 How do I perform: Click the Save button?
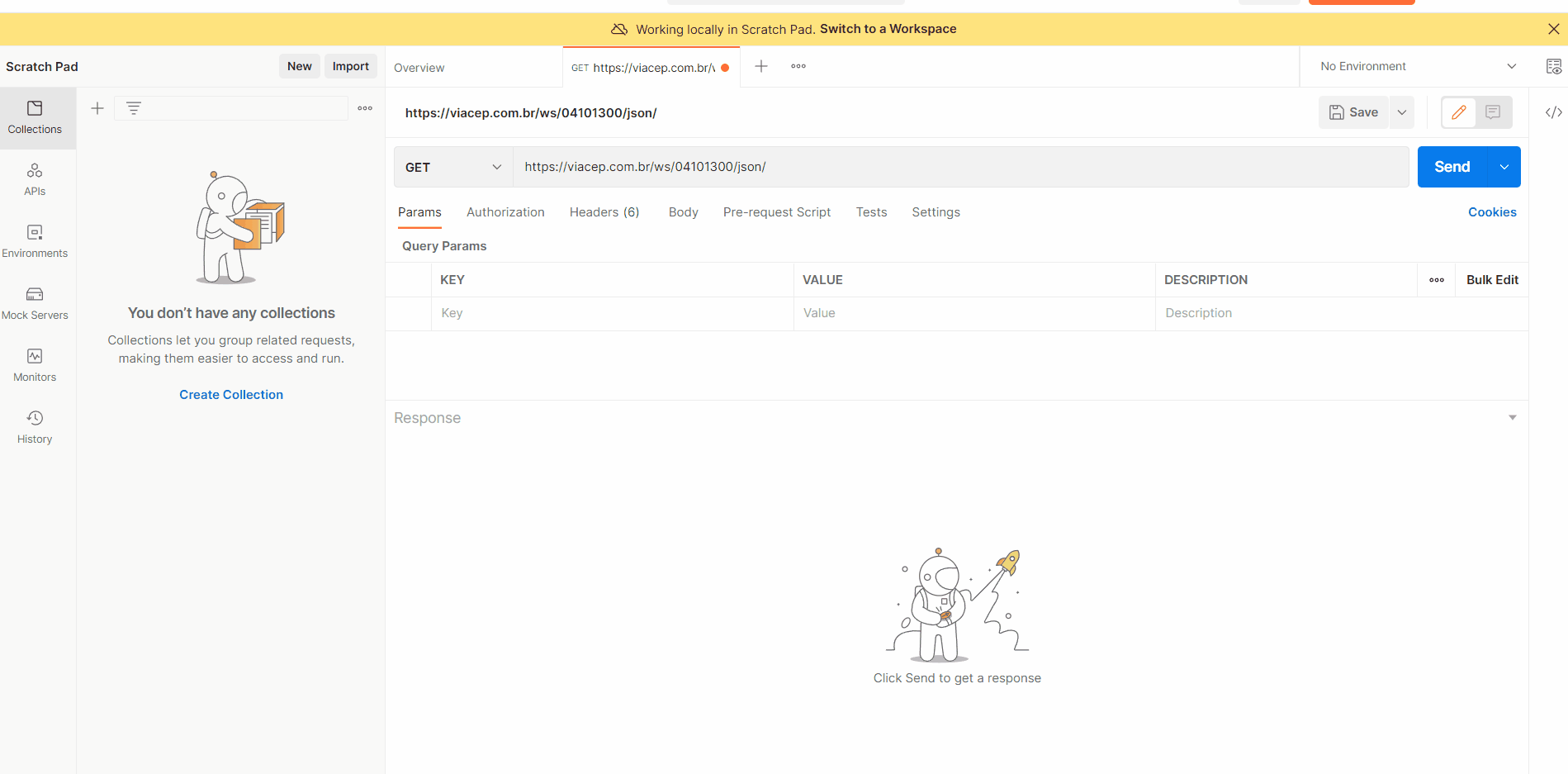click(x=1353, y=112)
